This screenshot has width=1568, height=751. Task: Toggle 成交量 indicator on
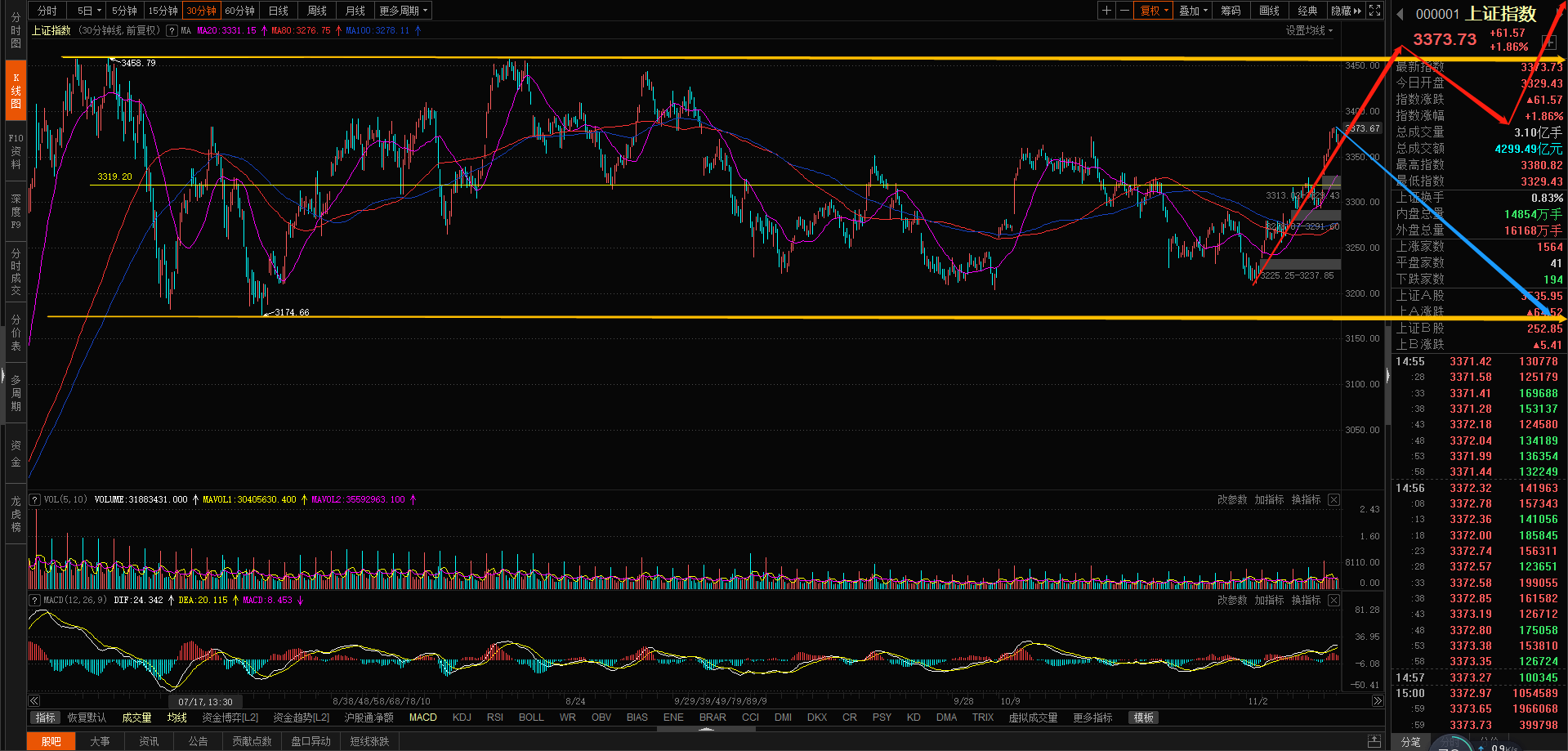click(x=136, y=717)
